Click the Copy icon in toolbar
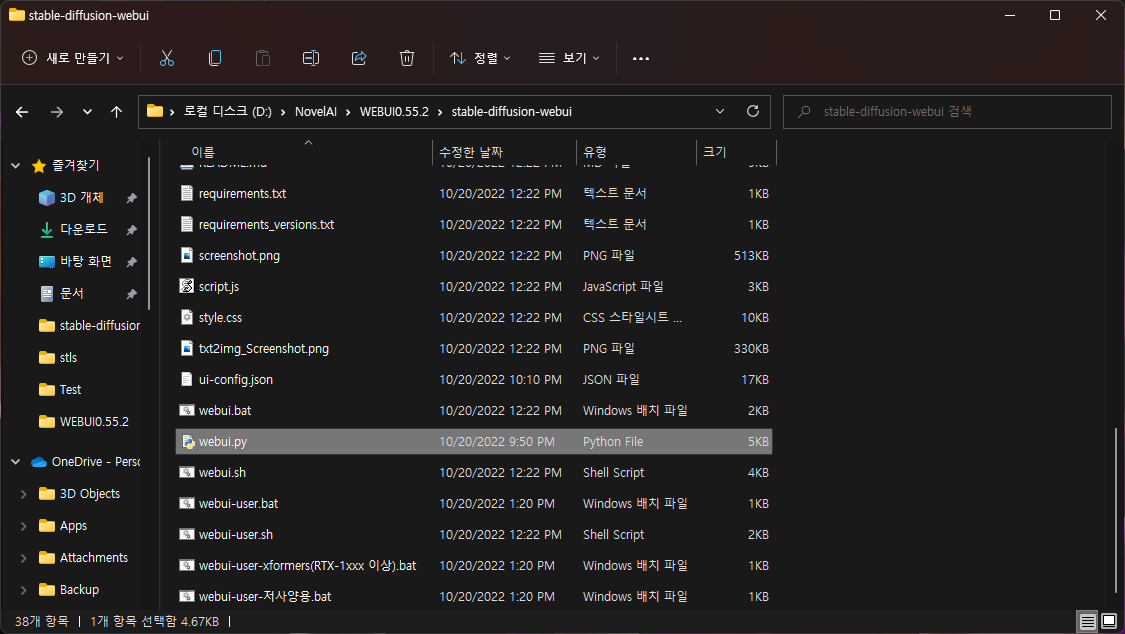Screen dimensions: 1125x634 pyautogui.click(x=215, y=58)
